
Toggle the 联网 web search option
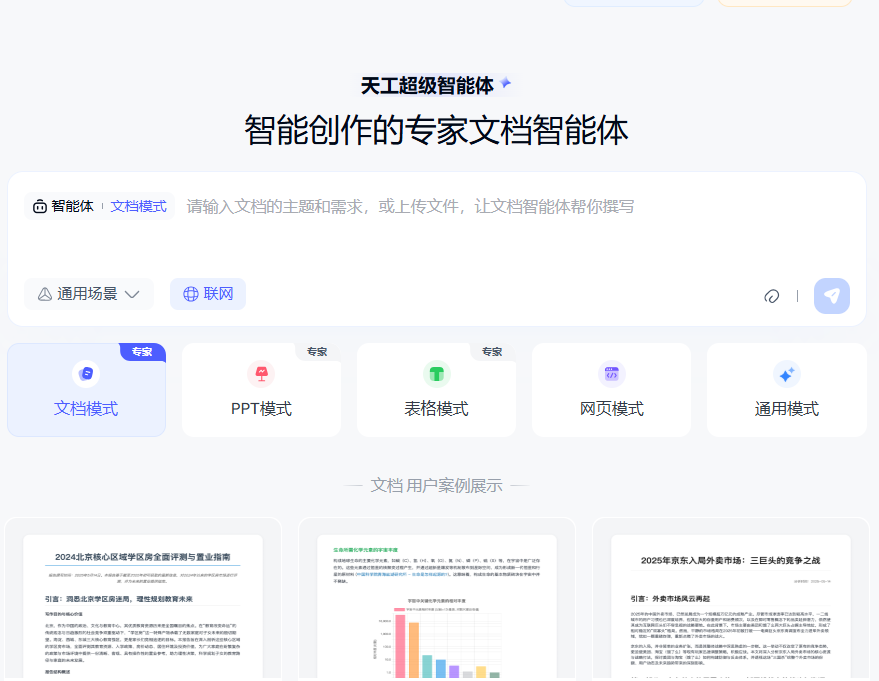coord(208,294)
